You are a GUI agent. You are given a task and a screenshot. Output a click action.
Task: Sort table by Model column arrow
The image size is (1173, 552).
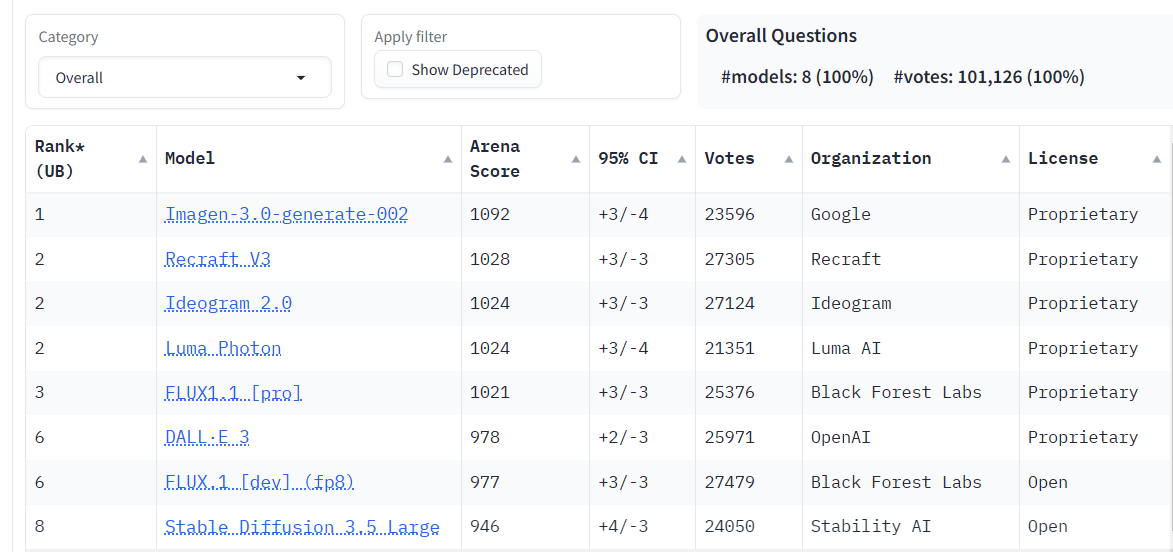click(x=447, y=159)
